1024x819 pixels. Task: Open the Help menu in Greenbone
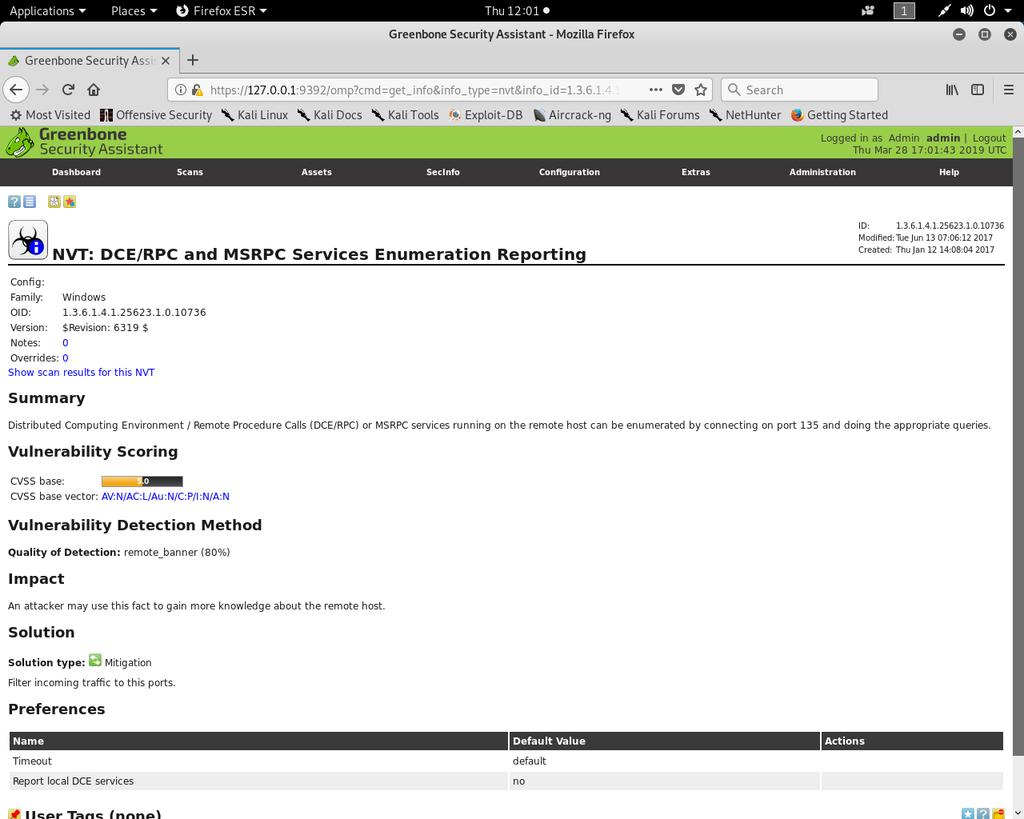coord(949,172)
